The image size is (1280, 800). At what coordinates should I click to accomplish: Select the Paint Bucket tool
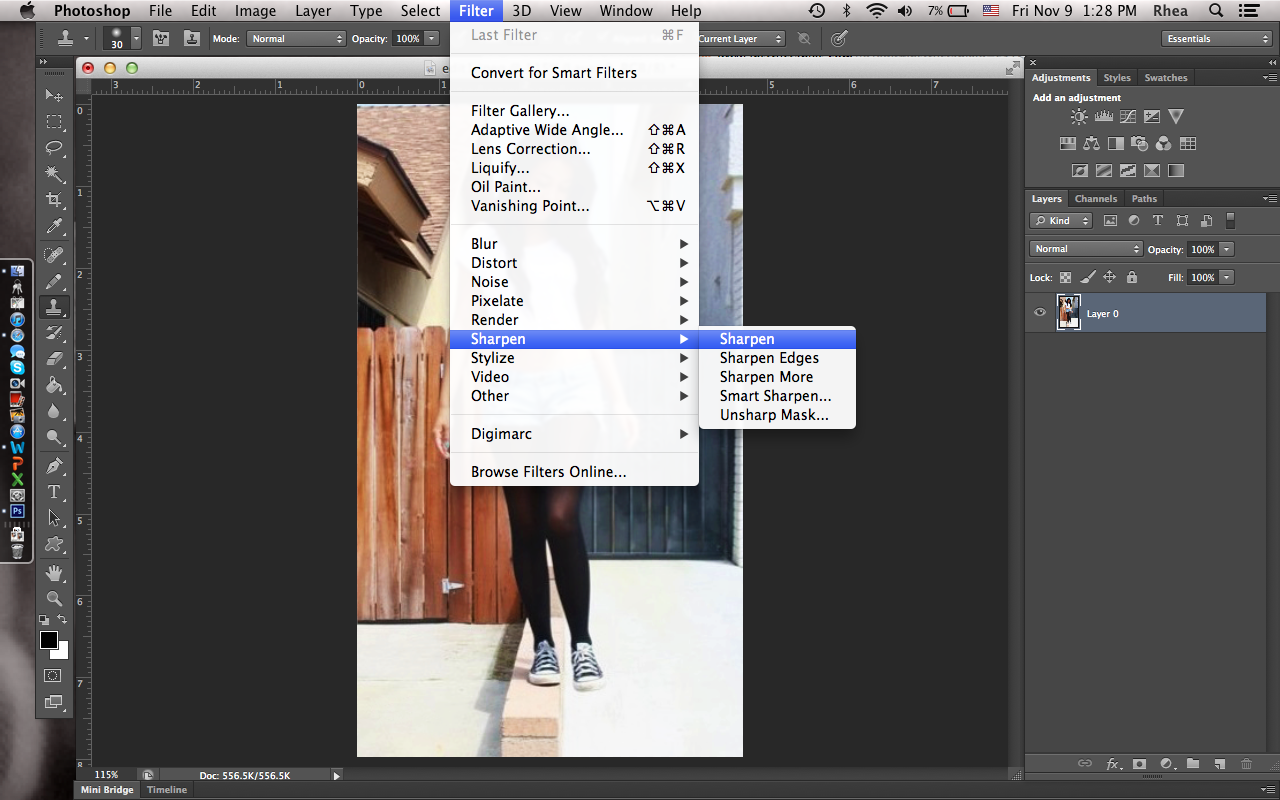point(54,385)
